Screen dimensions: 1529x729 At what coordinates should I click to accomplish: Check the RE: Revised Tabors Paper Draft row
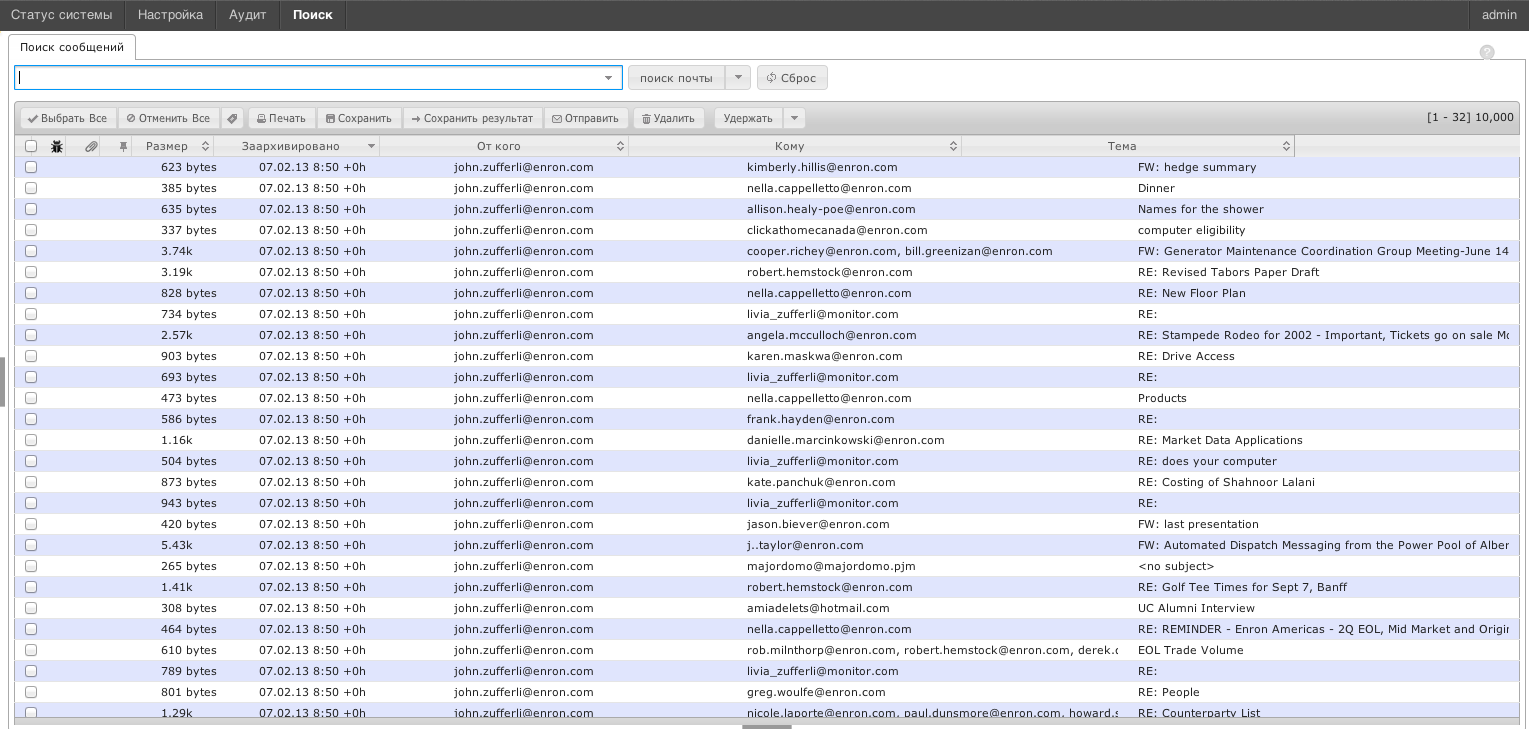[31, 272]
